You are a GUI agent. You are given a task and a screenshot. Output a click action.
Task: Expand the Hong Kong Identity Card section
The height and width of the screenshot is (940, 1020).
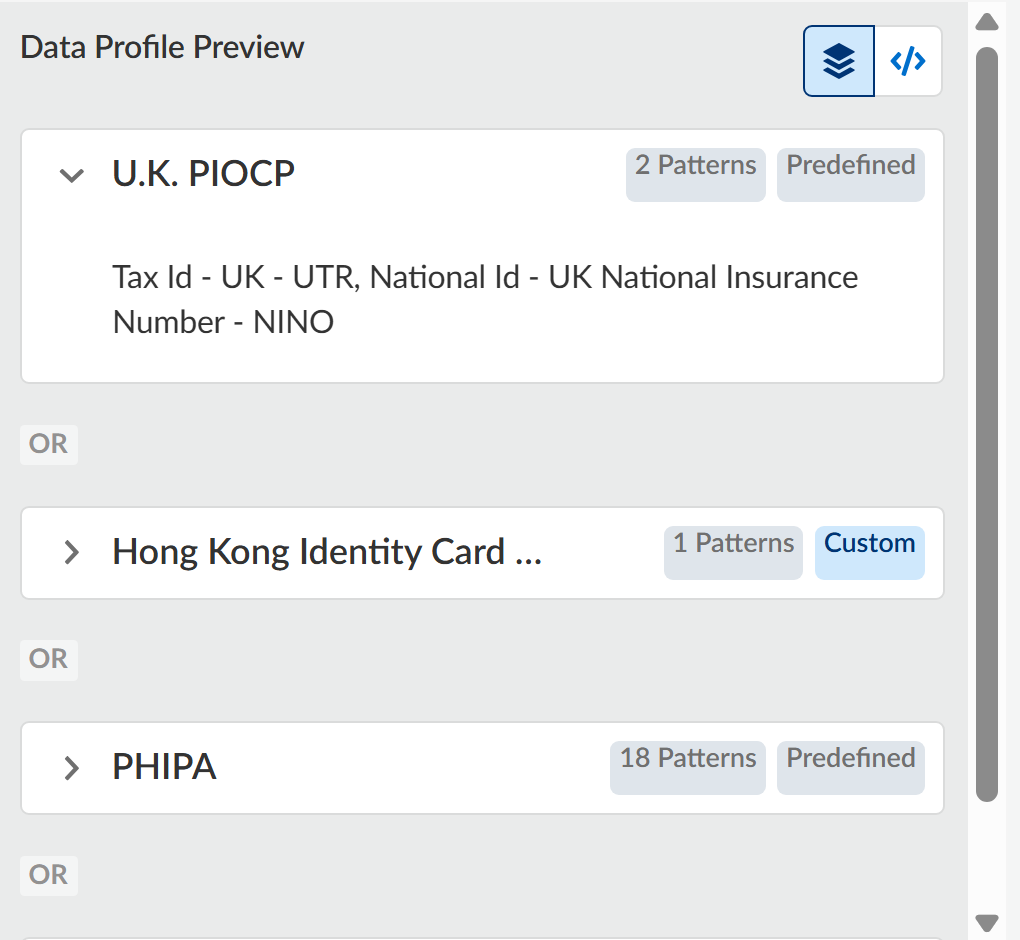pos(72,552)
